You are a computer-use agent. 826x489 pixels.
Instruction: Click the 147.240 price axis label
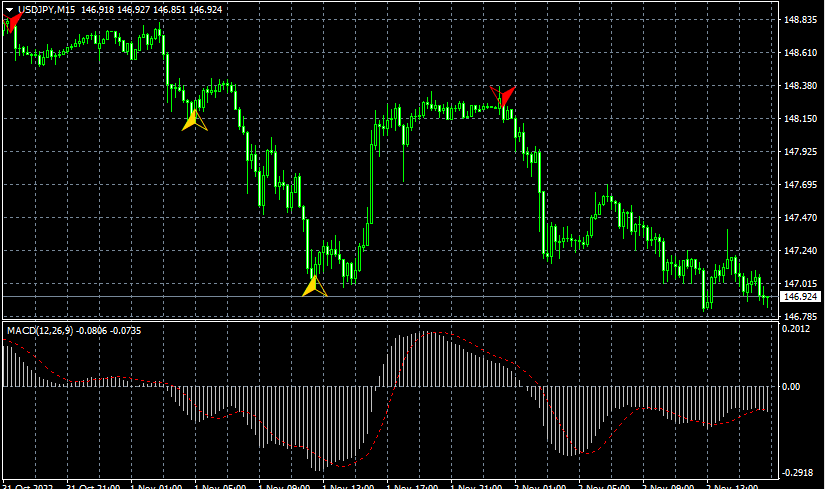(799, 251)
